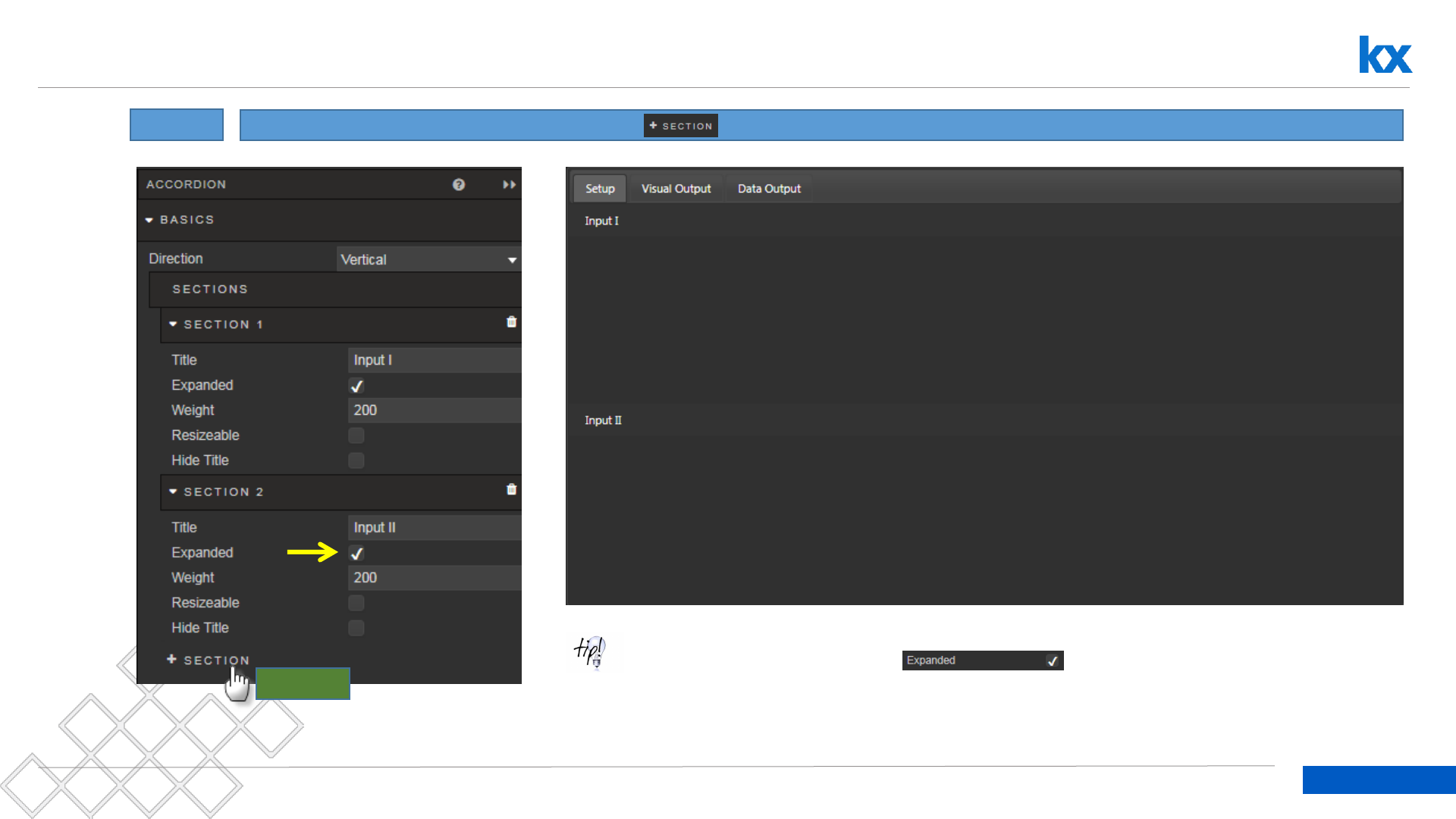Enable Hide Title checkbox in Section 2
The width and height of the screenshot is (1456, 819).
[356, 628]
